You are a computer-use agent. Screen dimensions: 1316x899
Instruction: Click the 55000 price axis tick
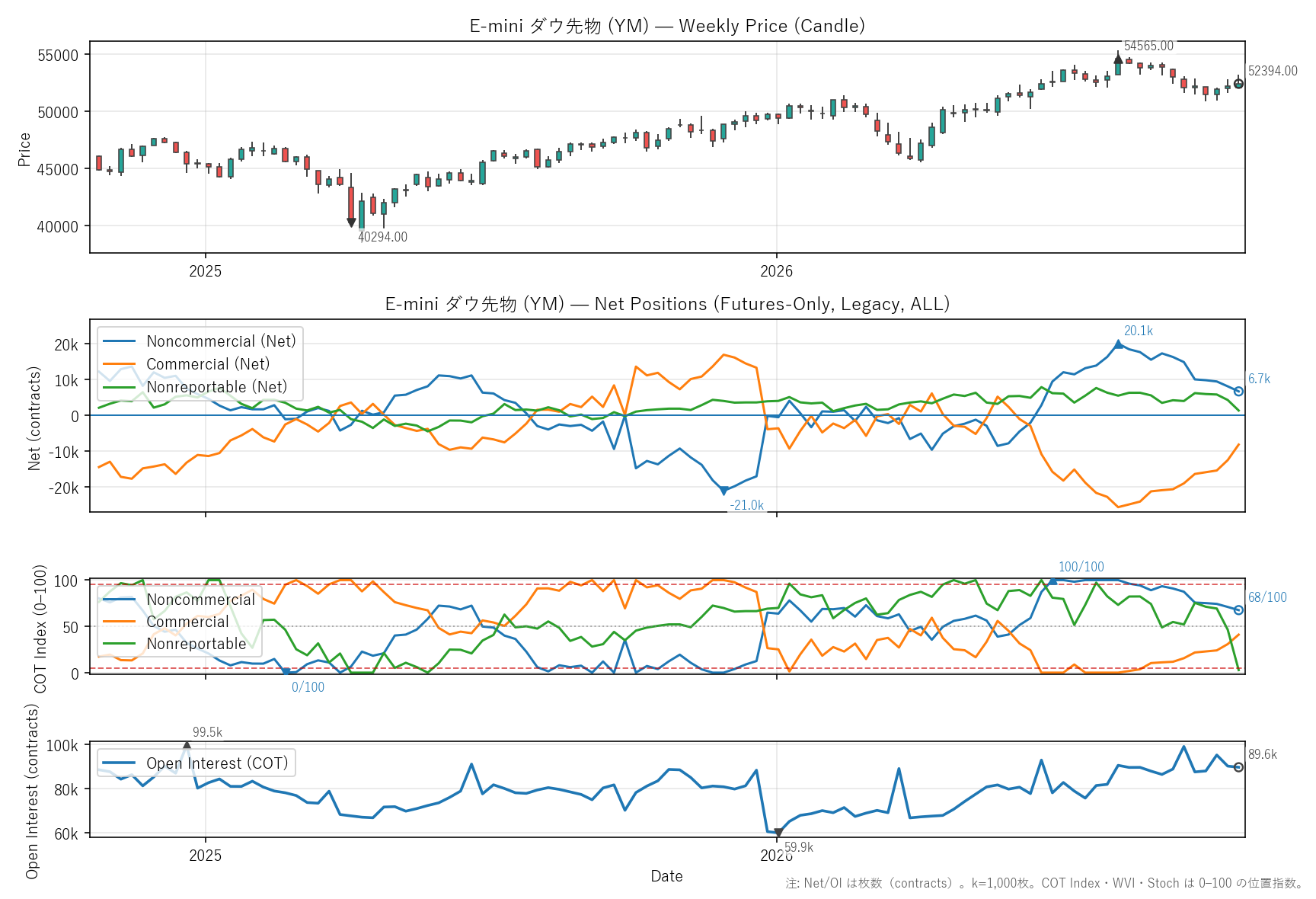point(58,55)
